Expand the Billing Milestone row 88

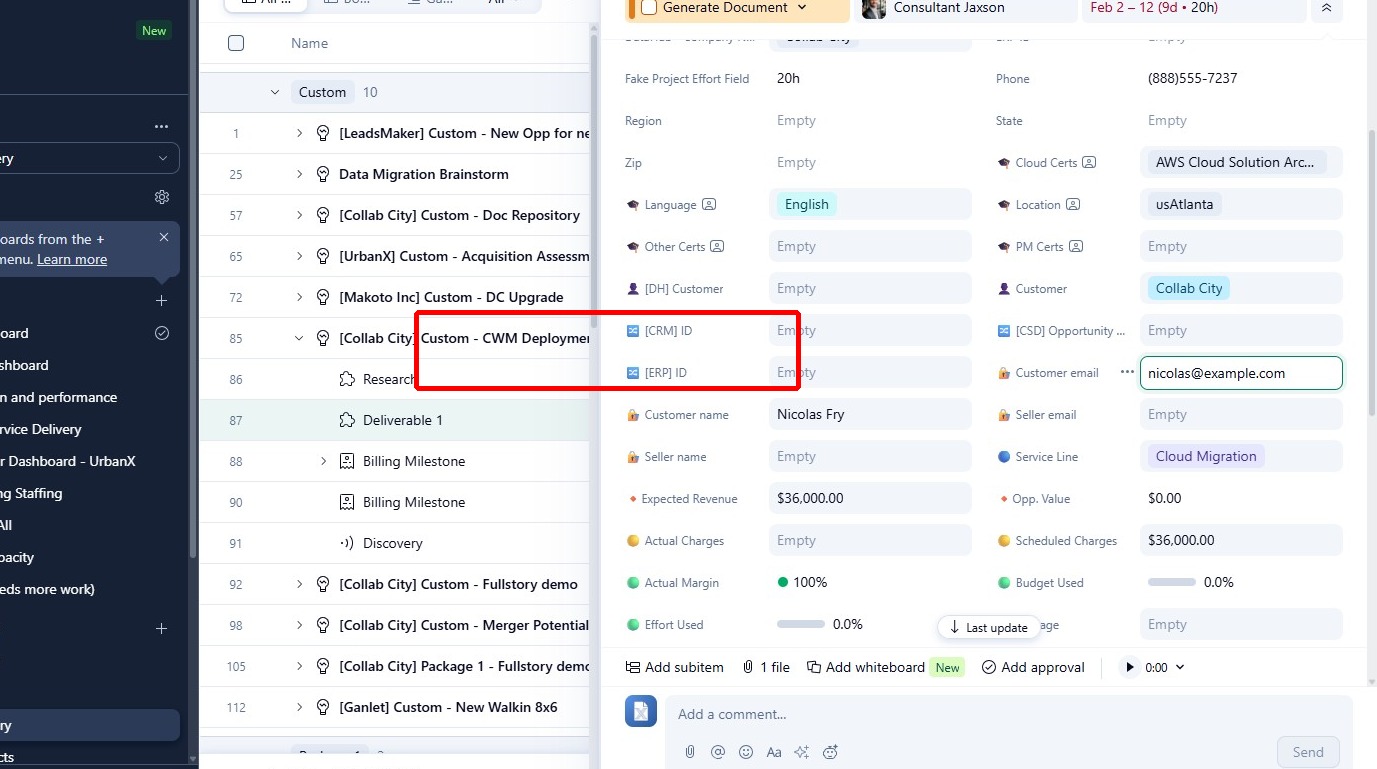point(322,461)
